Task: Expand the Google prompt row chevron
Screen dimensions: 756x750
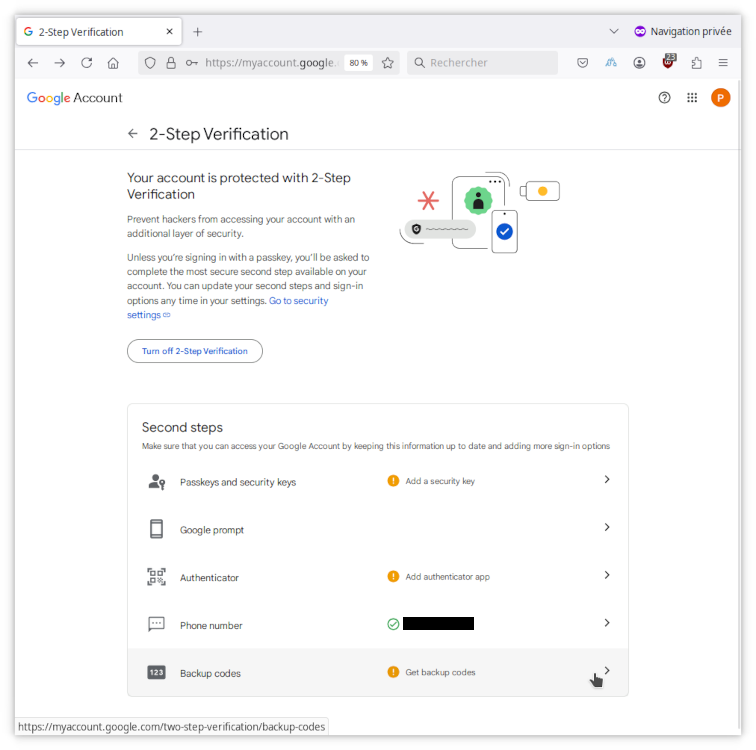Action: point(607,527)
